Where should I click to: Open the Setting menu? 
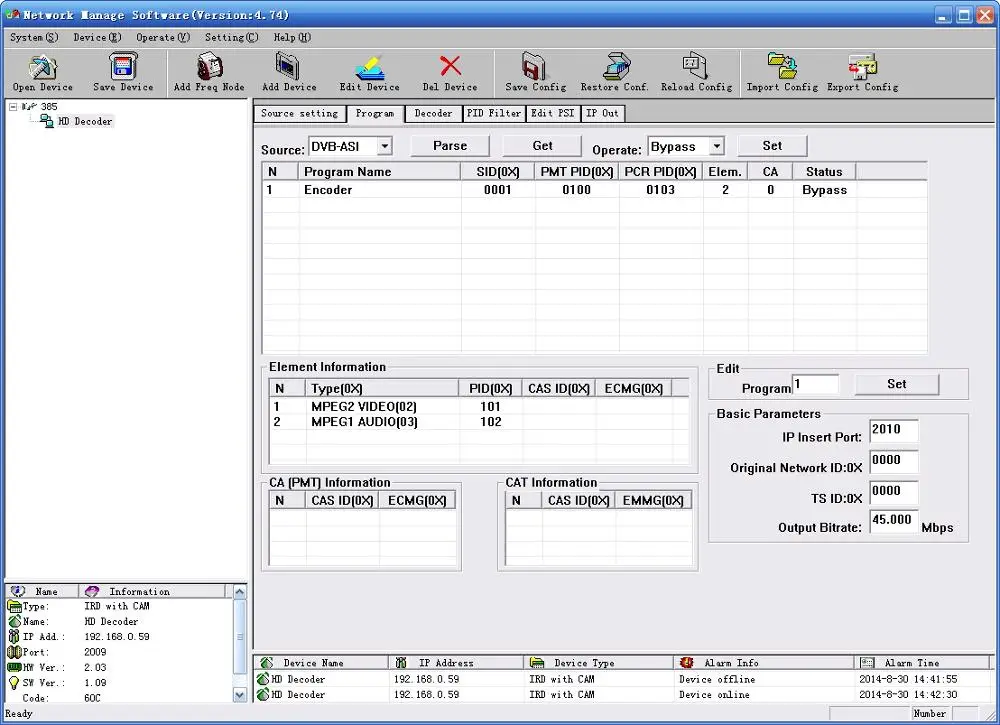pos(231,38)
